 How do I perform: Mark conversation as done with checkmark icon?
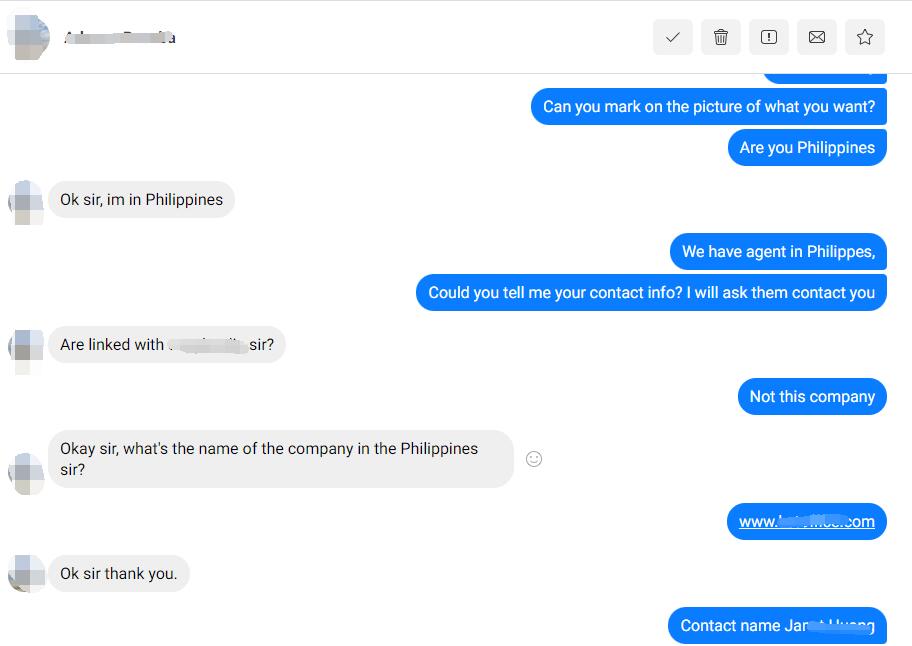(673, 37)
